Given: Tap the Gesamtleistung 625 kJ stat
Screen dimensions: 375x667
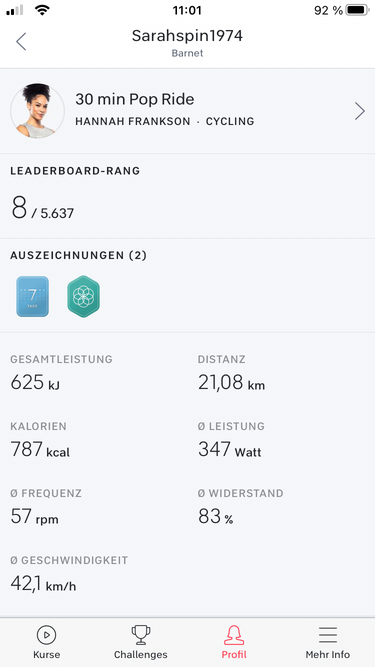Looking at the screenshot, I should pos(61,373).
